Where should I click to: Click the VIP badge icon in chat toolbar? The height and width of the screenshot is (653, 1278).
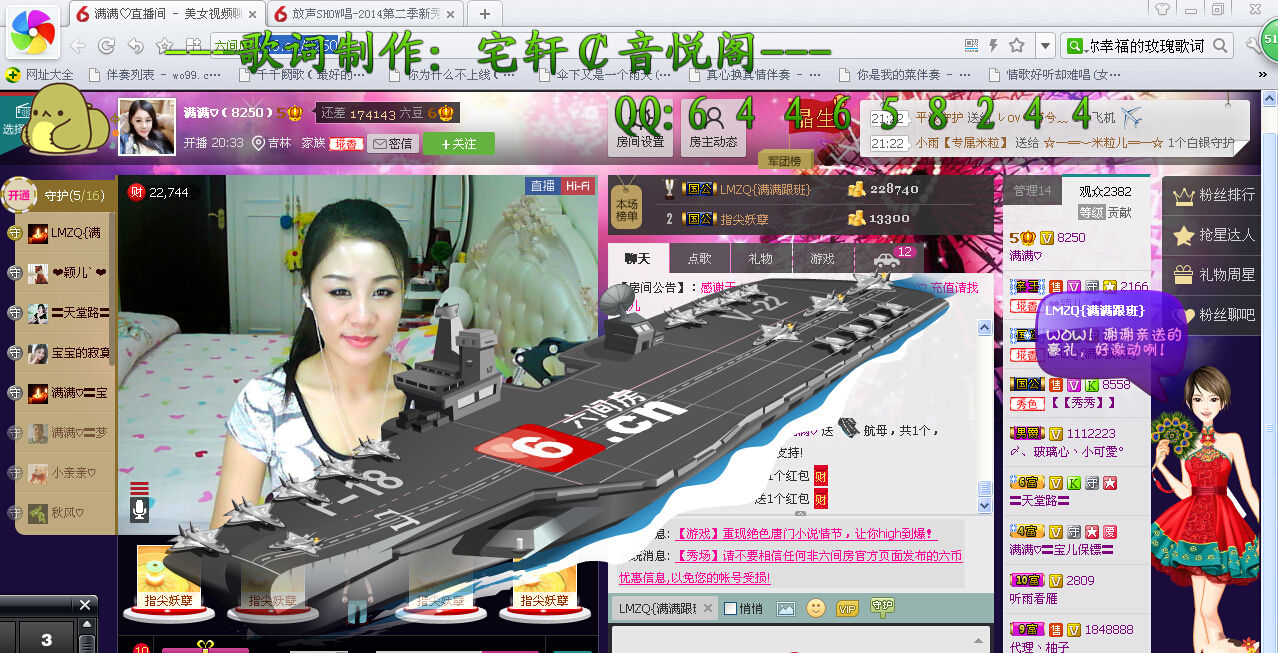click(847, 608)
